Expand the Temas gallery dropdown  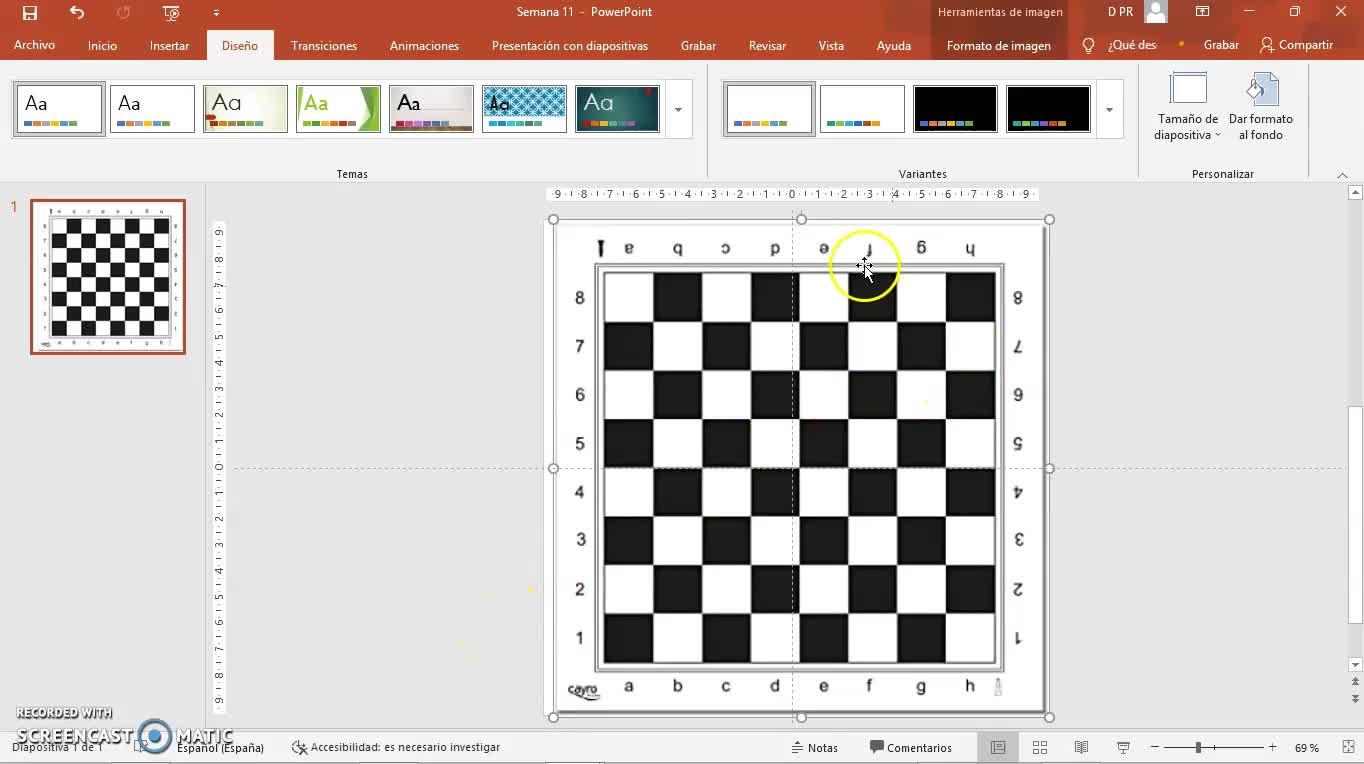678,109
